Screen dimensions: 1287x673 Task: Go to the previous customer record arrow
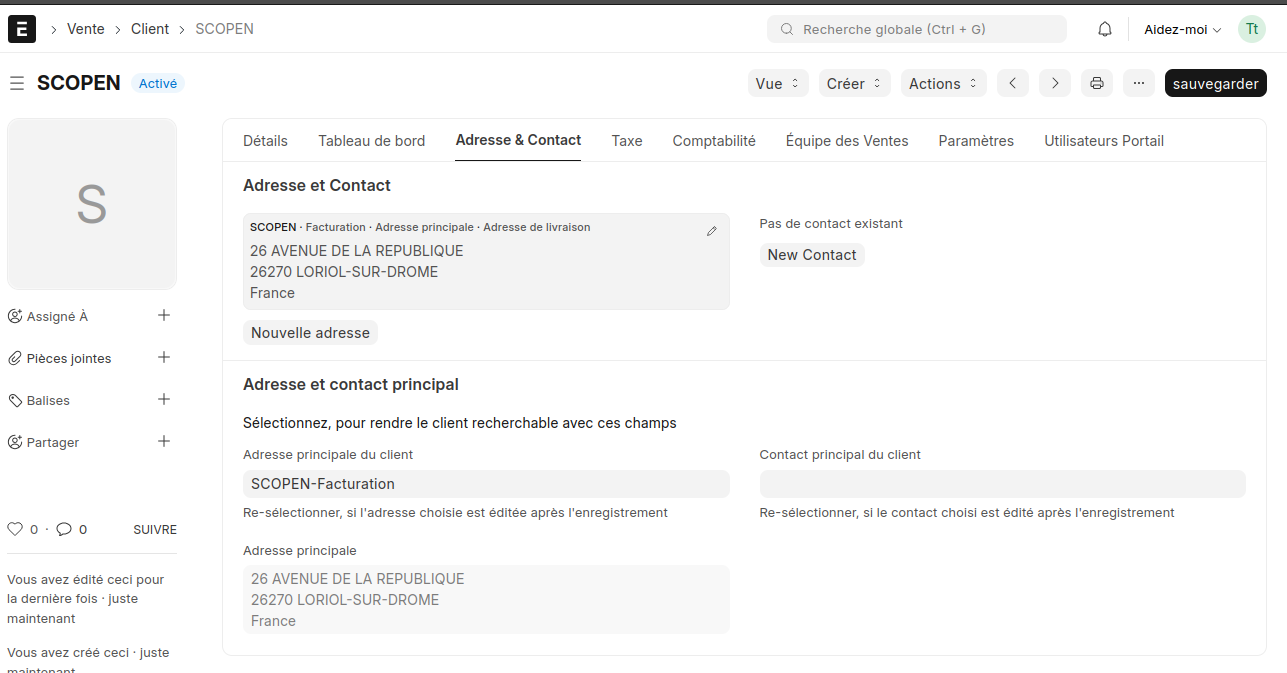(1013, 84)
